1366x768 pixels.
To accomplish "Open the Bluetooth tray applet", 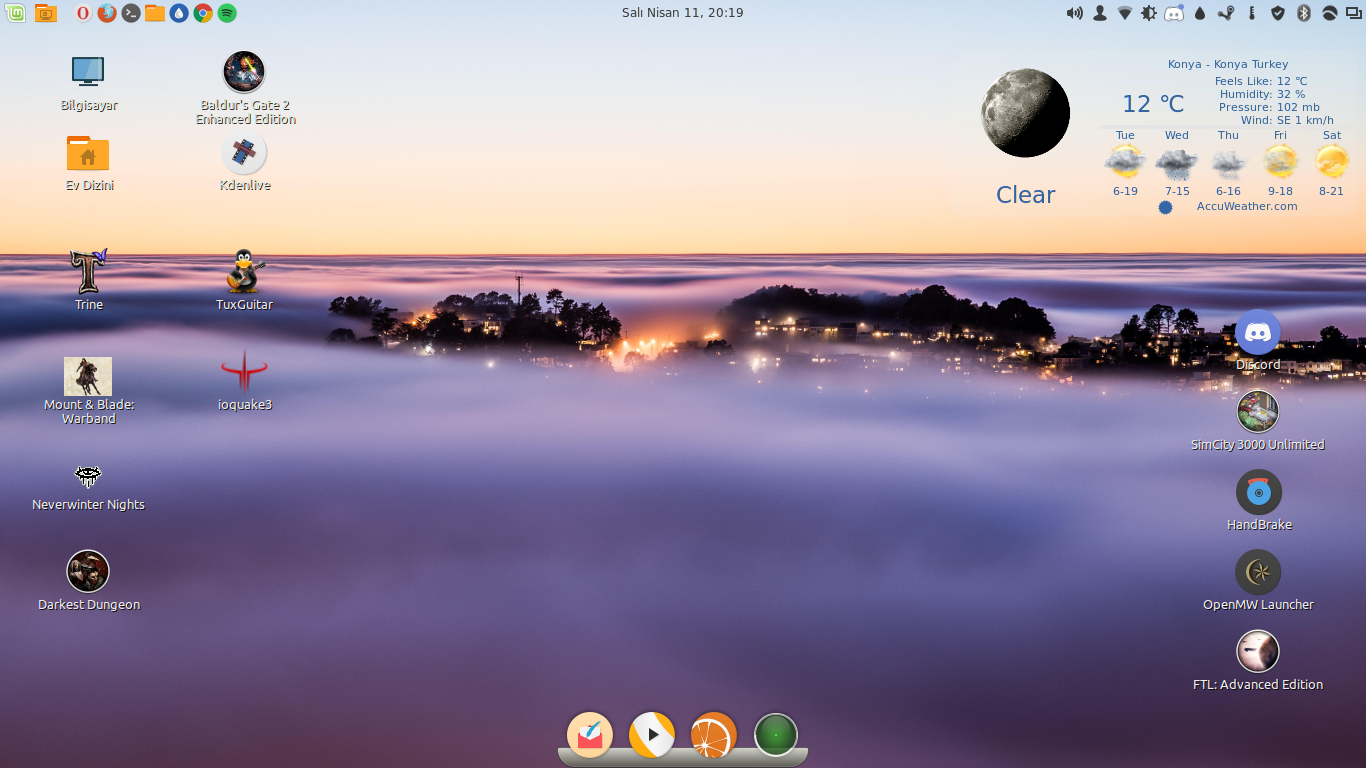I will (x=1304, y=13).
